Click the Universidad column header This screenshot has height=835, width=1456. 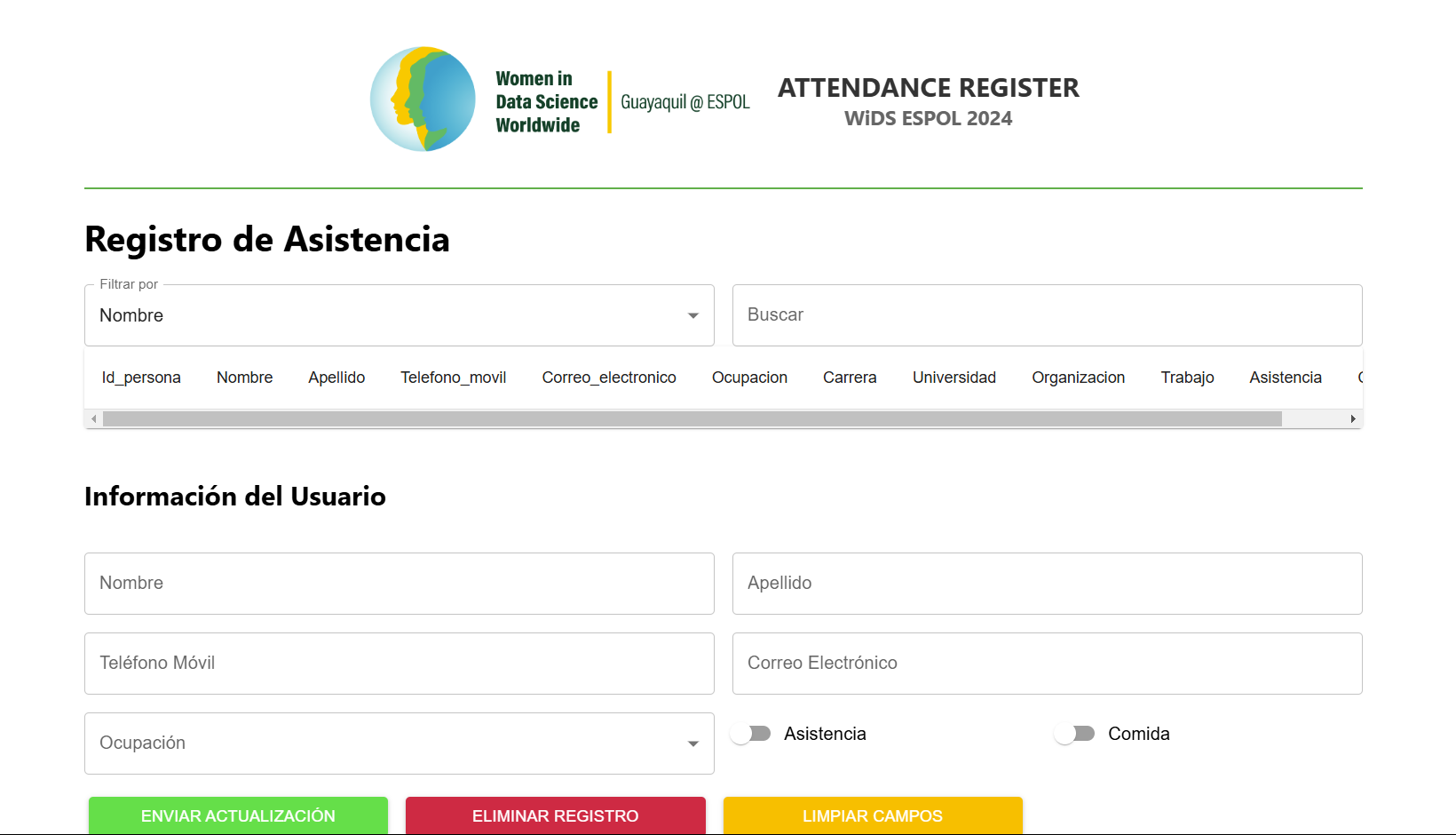pos(954,378)
